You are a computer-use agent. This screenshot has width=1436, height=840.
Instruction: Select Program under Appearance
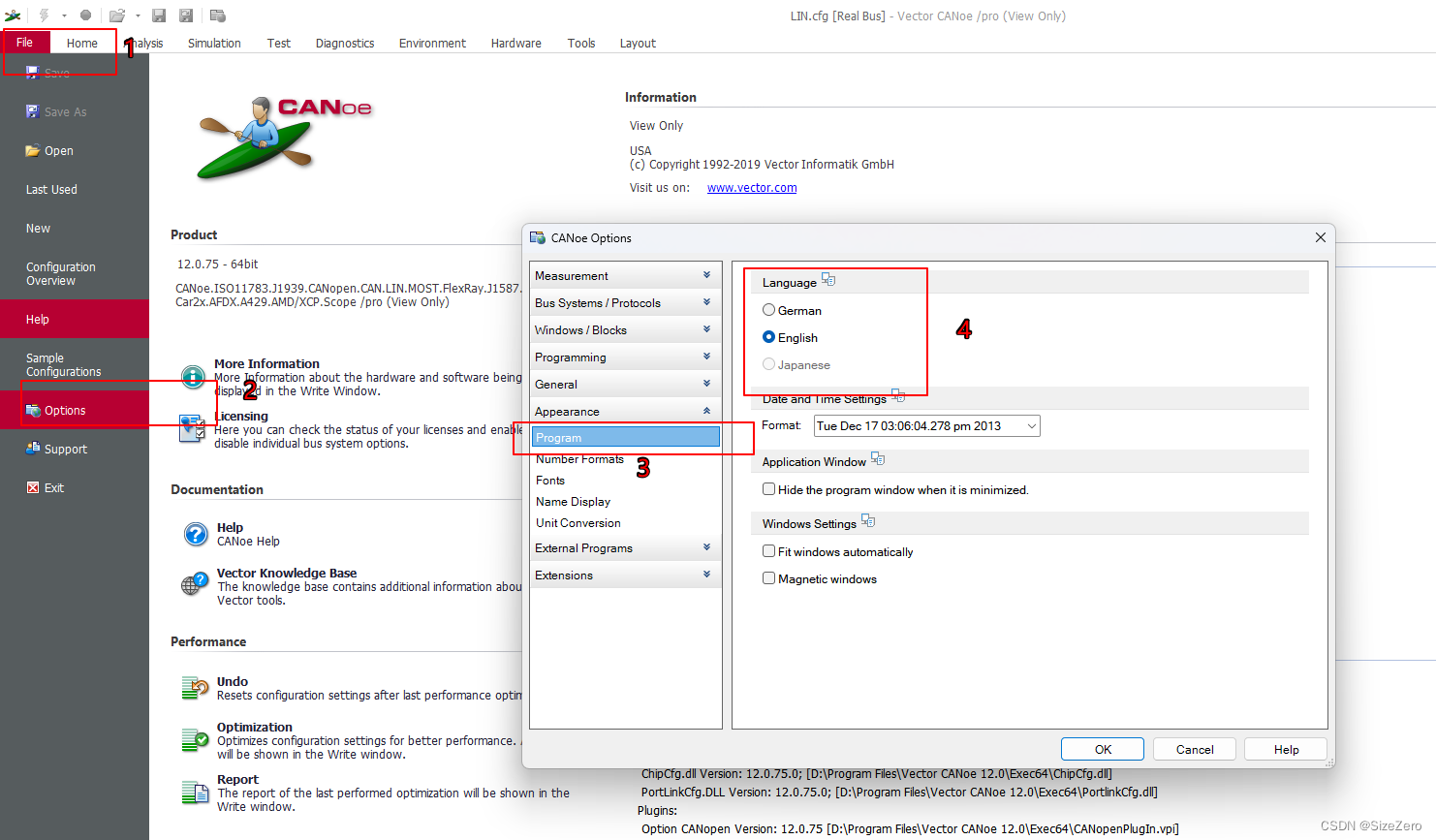[626, 438]
